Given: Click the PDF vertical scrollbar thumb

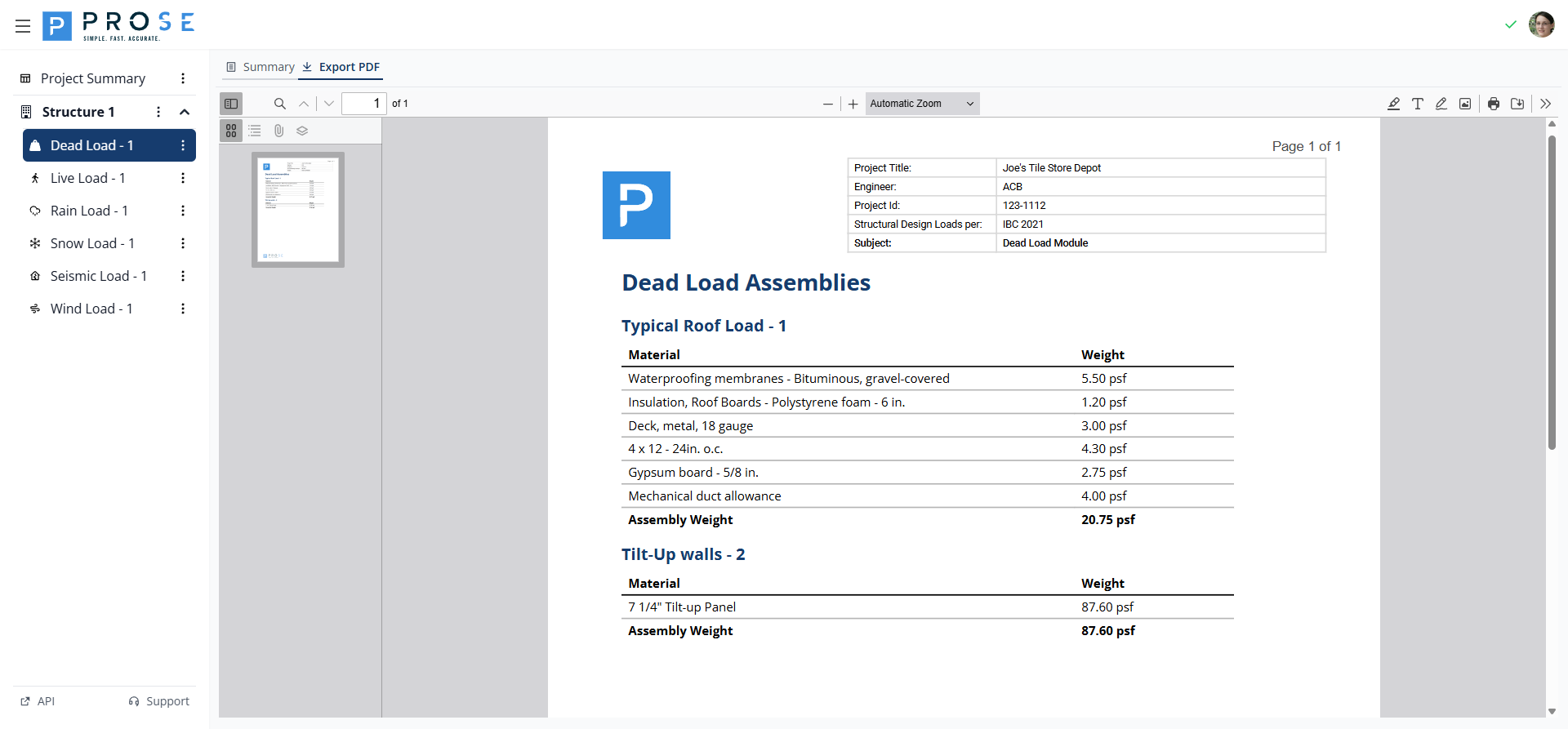Looking at the screenshot, I should click(1552, 292).
